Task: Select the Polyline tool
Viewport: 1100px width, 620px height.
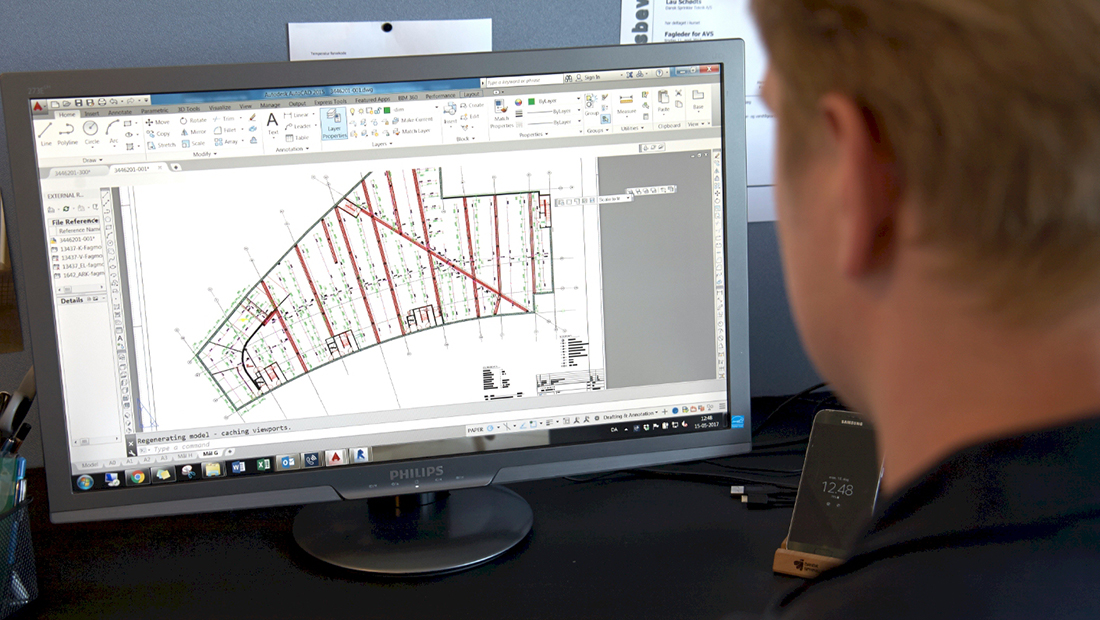Action: tap(67, 132)
